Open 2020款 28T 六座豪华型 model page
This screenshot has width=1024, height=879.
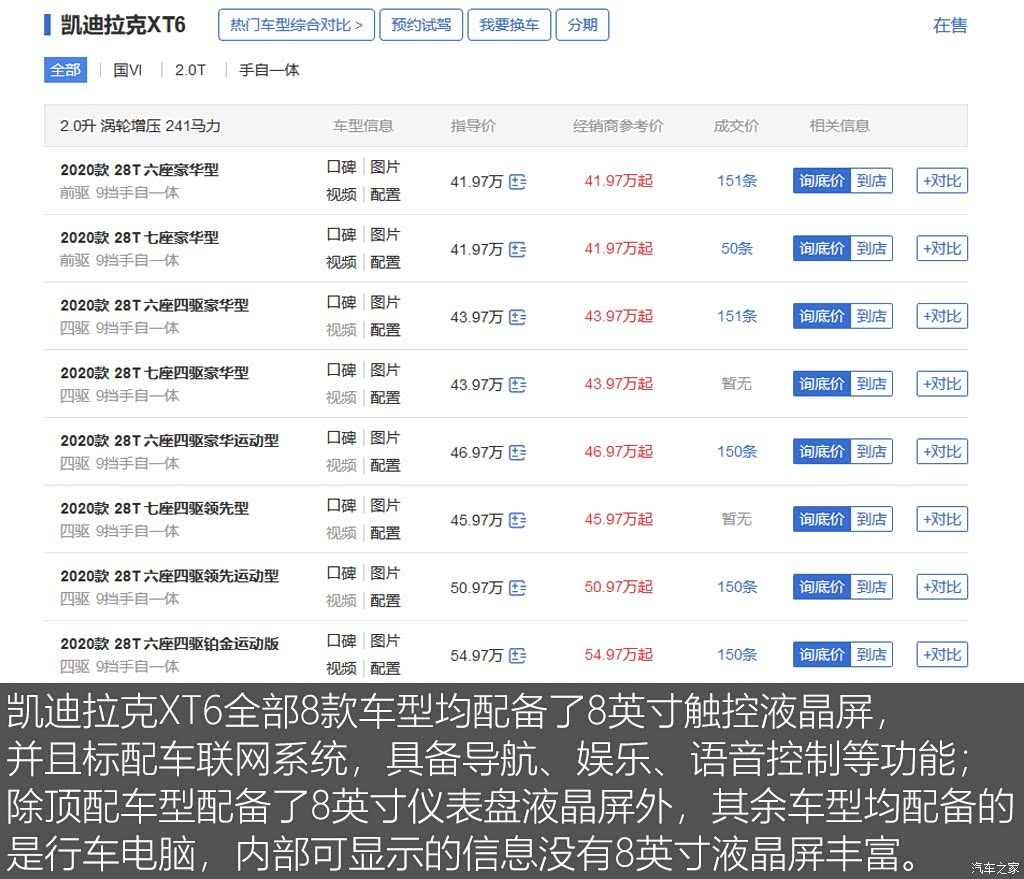coord(140,170)
